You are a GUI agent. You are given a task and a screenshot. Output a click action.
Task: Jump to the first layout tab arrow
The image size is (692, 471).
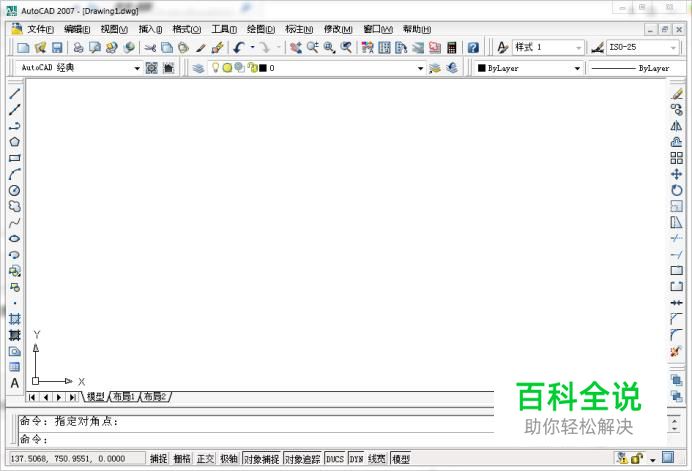(32, 397)
